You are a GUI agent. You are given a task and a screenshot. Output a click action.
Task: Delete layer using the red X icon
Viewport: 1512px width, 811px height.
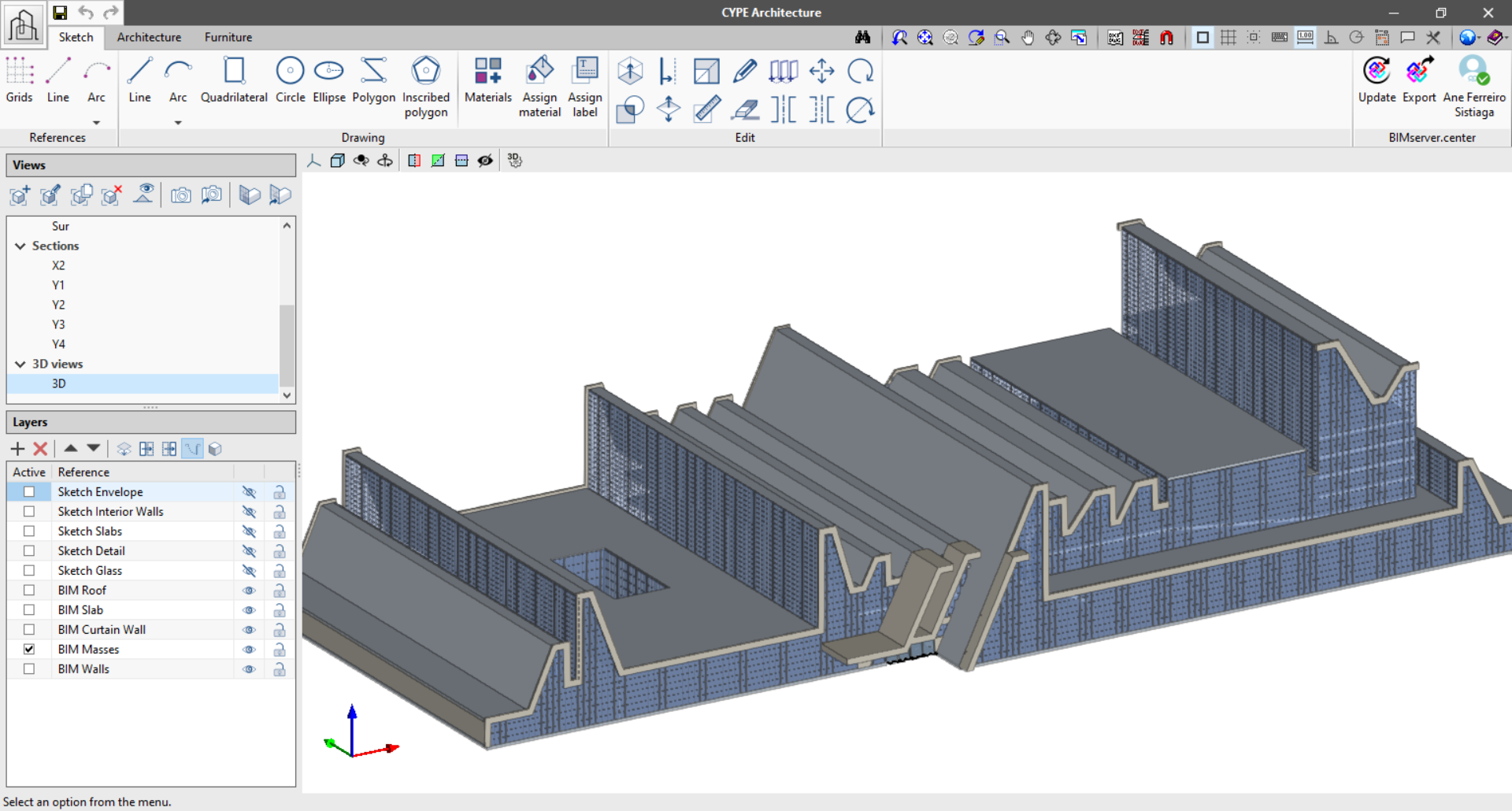pyautogui.click(x=40, y=449)
